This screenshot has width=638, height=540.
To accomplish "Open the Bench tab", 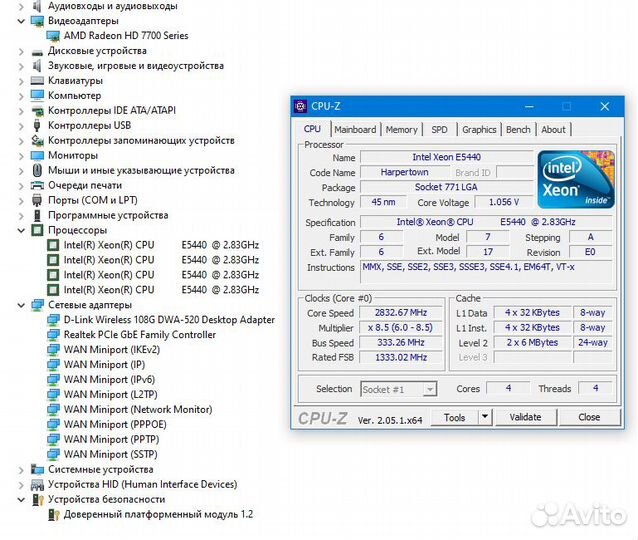I will coord(518,130).
